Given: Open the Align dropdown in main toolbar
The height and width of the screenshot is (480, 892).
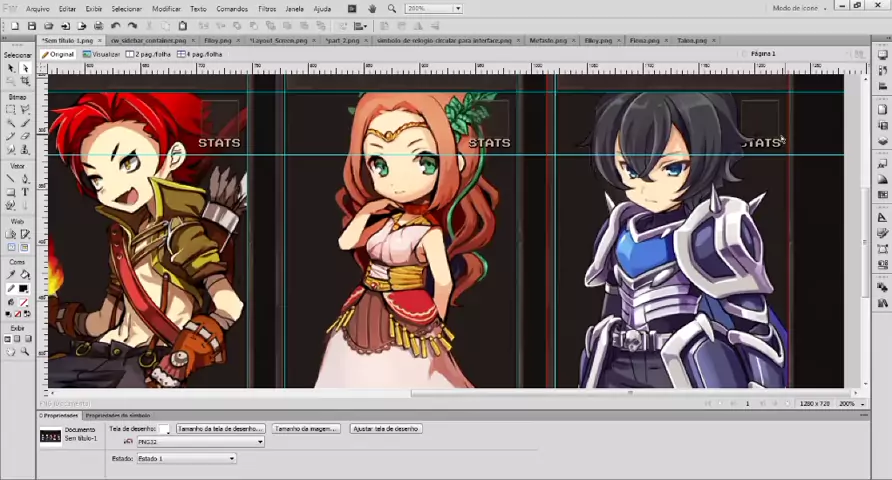Looking at the screenshot, I should click(360, 26).
